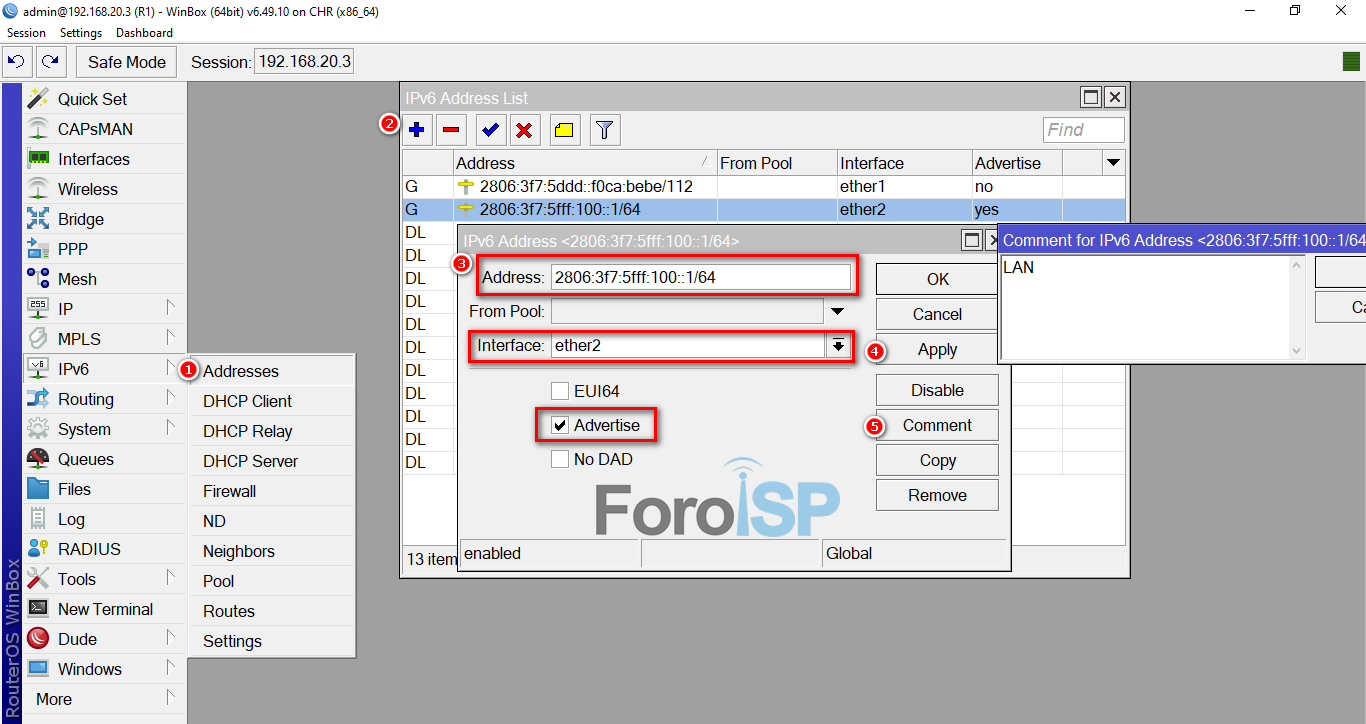This screenshot has height=724, width=1366.
Task: Click the red minus remove icon
Action: 451,129
